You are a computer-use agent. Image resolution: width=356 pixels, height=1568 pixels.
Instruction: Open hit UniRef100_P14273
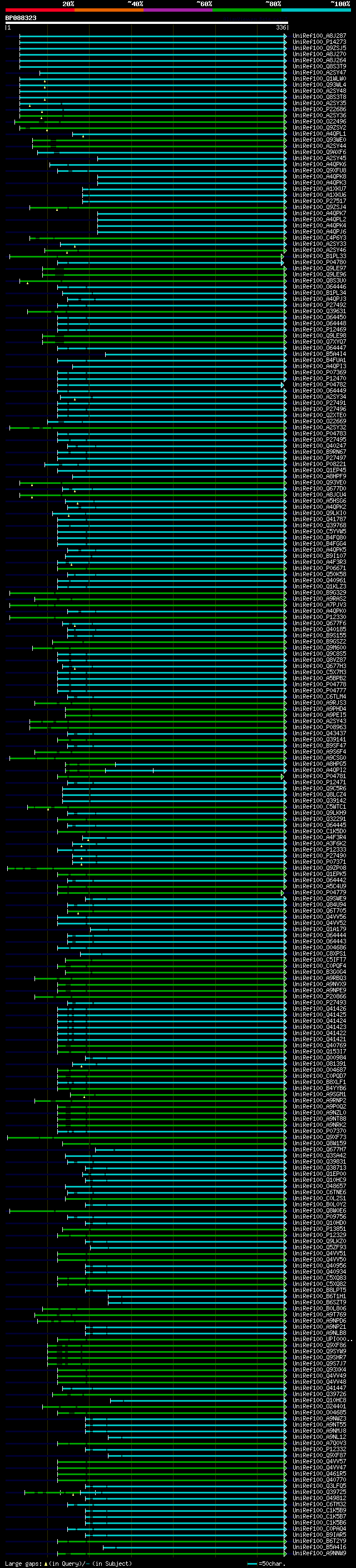tap(319, 42)
